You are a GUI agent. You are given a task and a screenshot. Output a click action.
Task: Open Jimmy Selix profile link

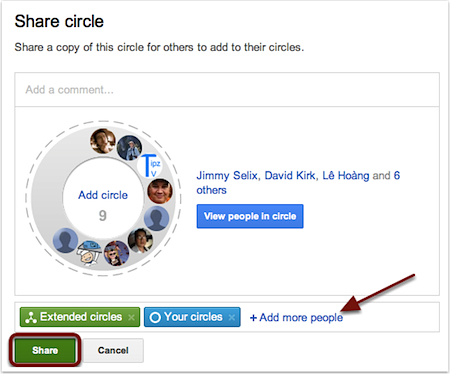tap(227, 175)
